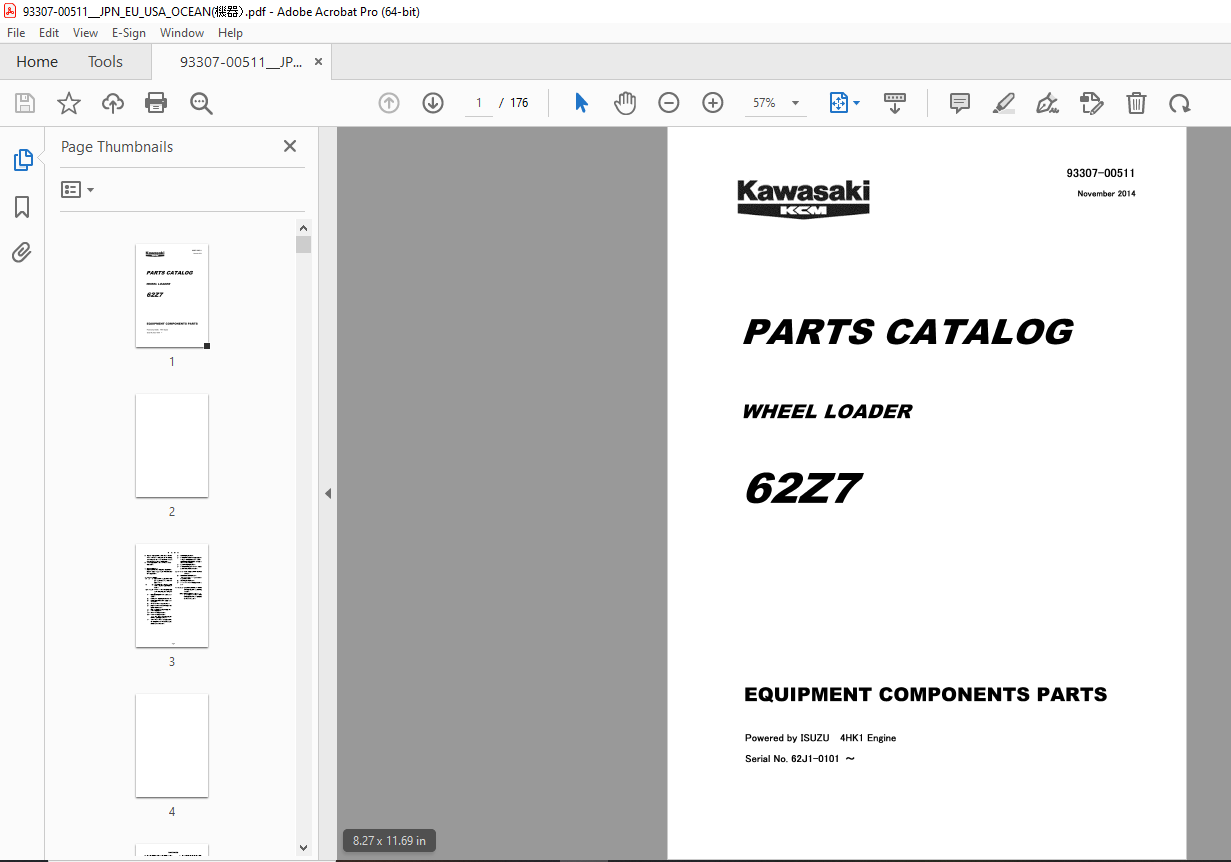Open the scrolling mode tool
This screenshot has height=862, width=1231.
(x=895, y=103)
